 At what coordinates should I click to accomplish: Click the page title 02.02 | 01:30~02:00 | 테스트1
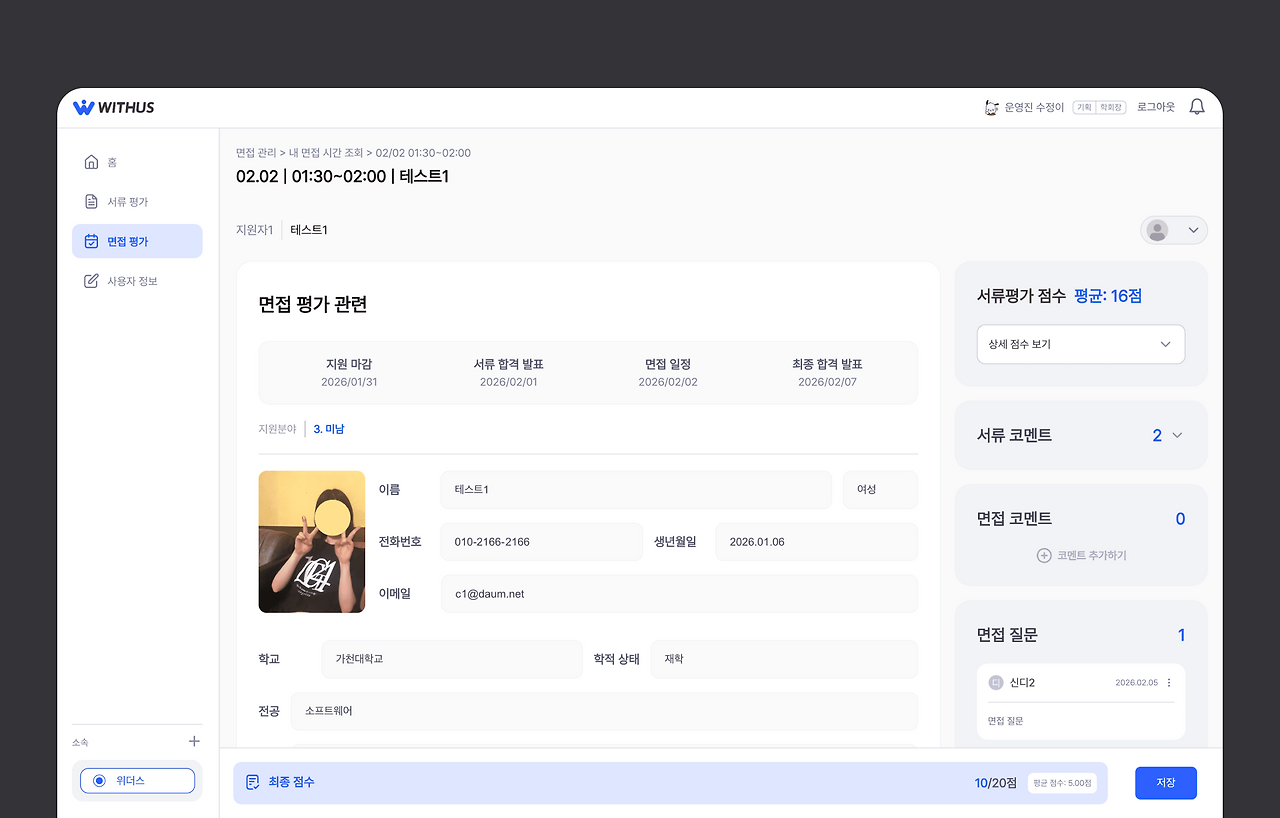(x=342, y=177)
